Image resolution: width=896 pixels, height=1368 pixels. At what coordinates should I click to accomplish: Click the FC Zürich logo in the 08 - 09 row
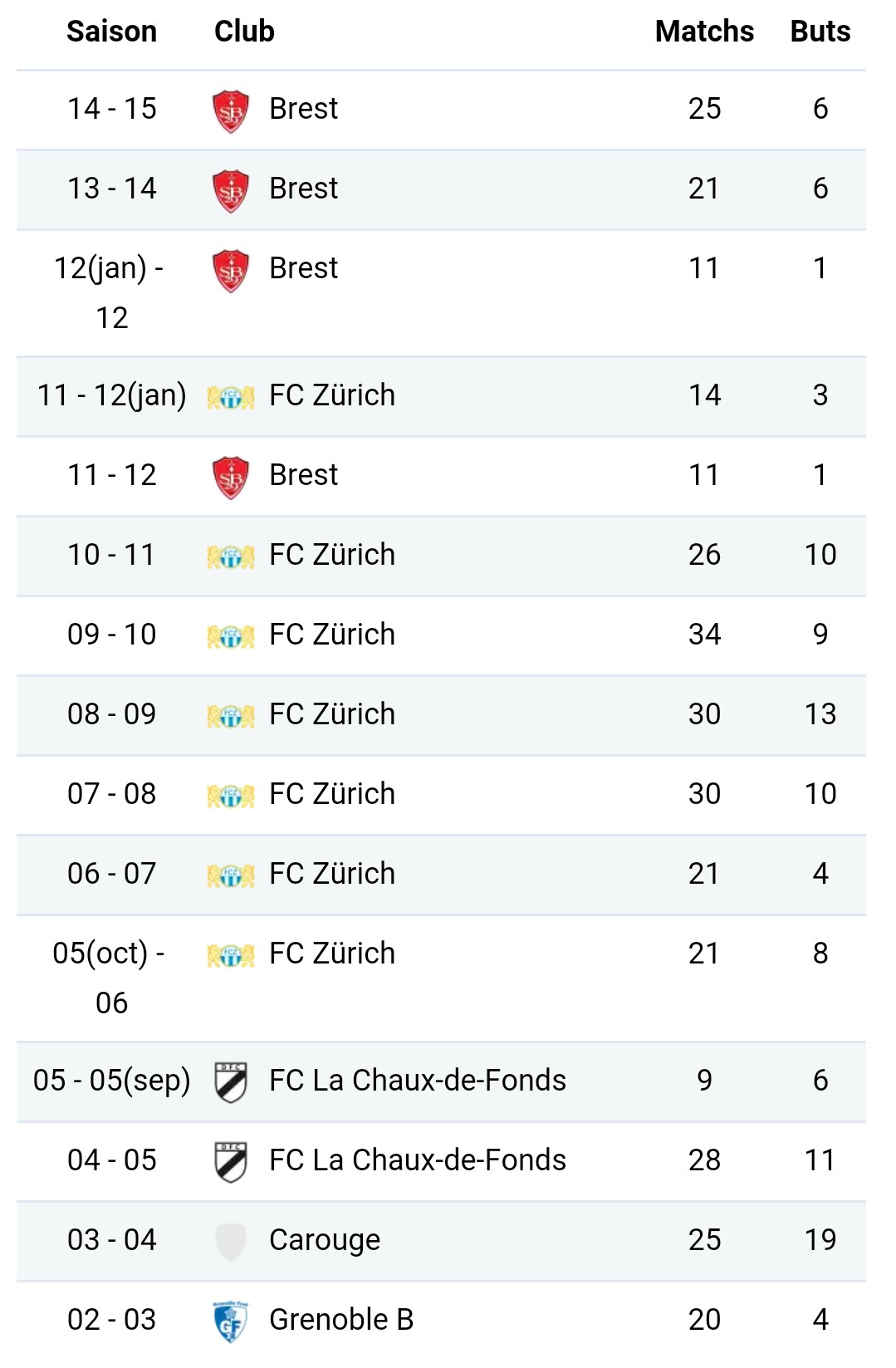[x=231, y=716]
